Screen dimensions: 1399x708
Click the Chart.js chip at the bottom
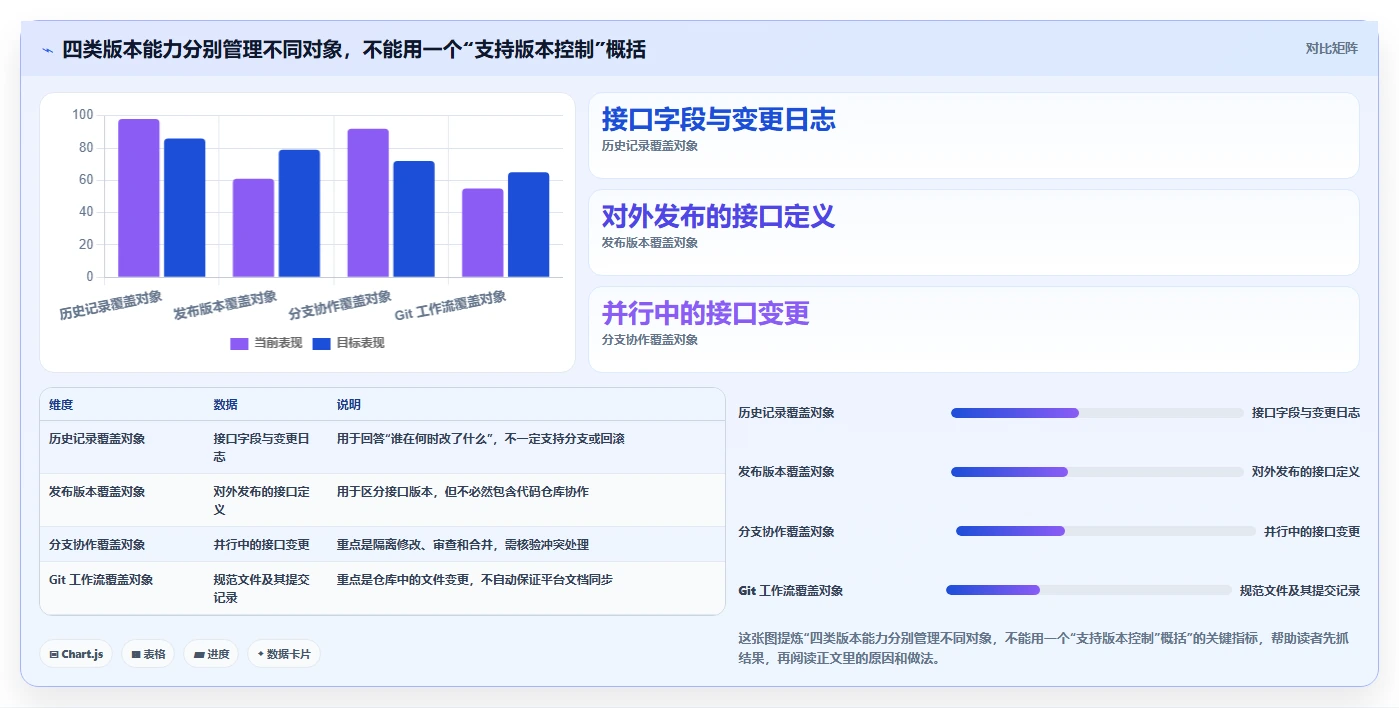click(x=76, y=654)
